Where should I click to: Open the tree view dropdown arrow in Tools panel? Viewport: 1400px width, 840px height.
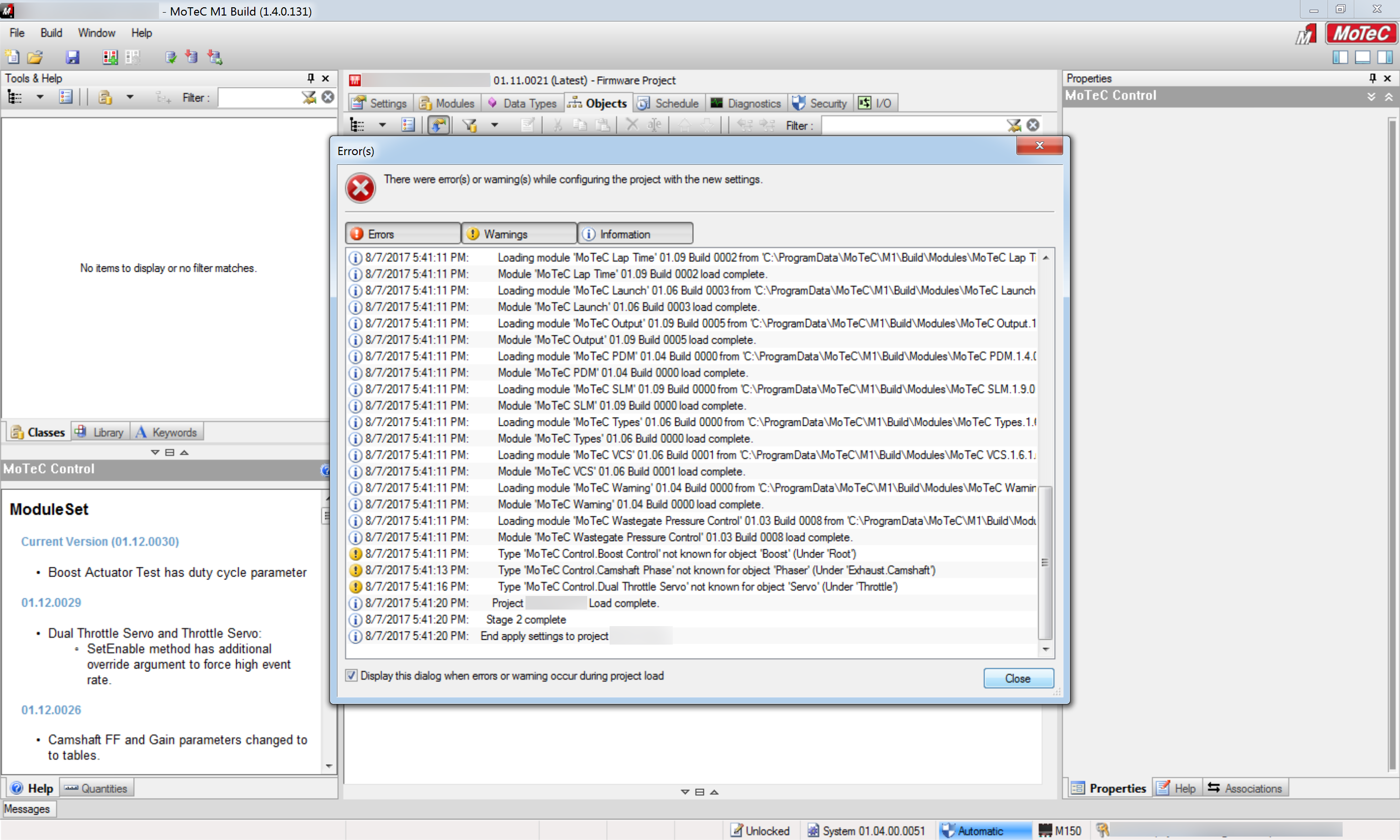pos(39,97)
